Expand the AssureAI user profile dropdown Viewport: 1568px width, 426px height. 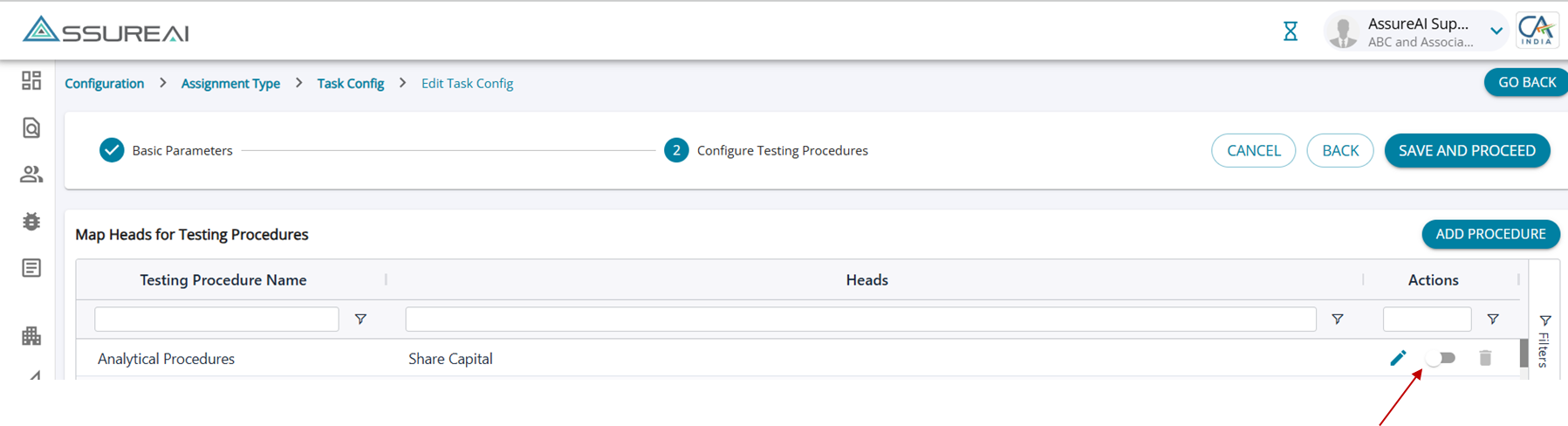(1496, 31)
